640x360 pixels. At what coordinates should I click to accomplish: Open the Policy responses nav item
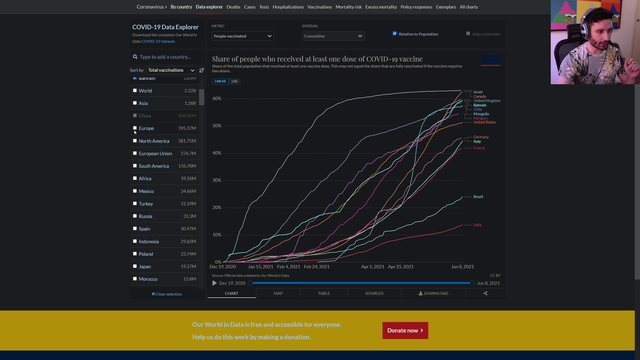pos(416,7)
